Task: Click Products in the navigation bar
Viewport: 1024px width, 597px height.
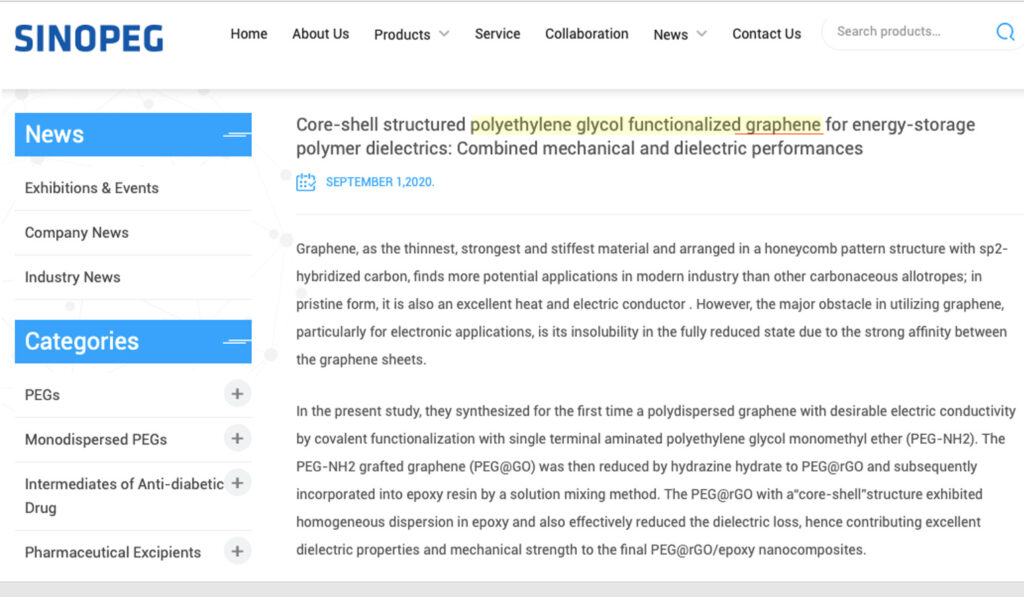Action: coord(402,35)
